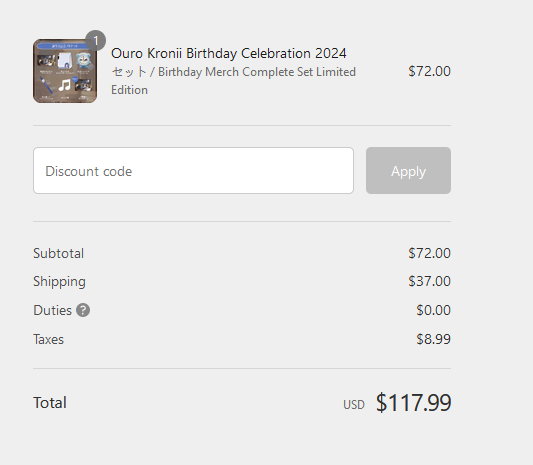This screenshot has height=465, width=533.
Task: Click the $8.99 taxes amount
Action: (433, 339)
